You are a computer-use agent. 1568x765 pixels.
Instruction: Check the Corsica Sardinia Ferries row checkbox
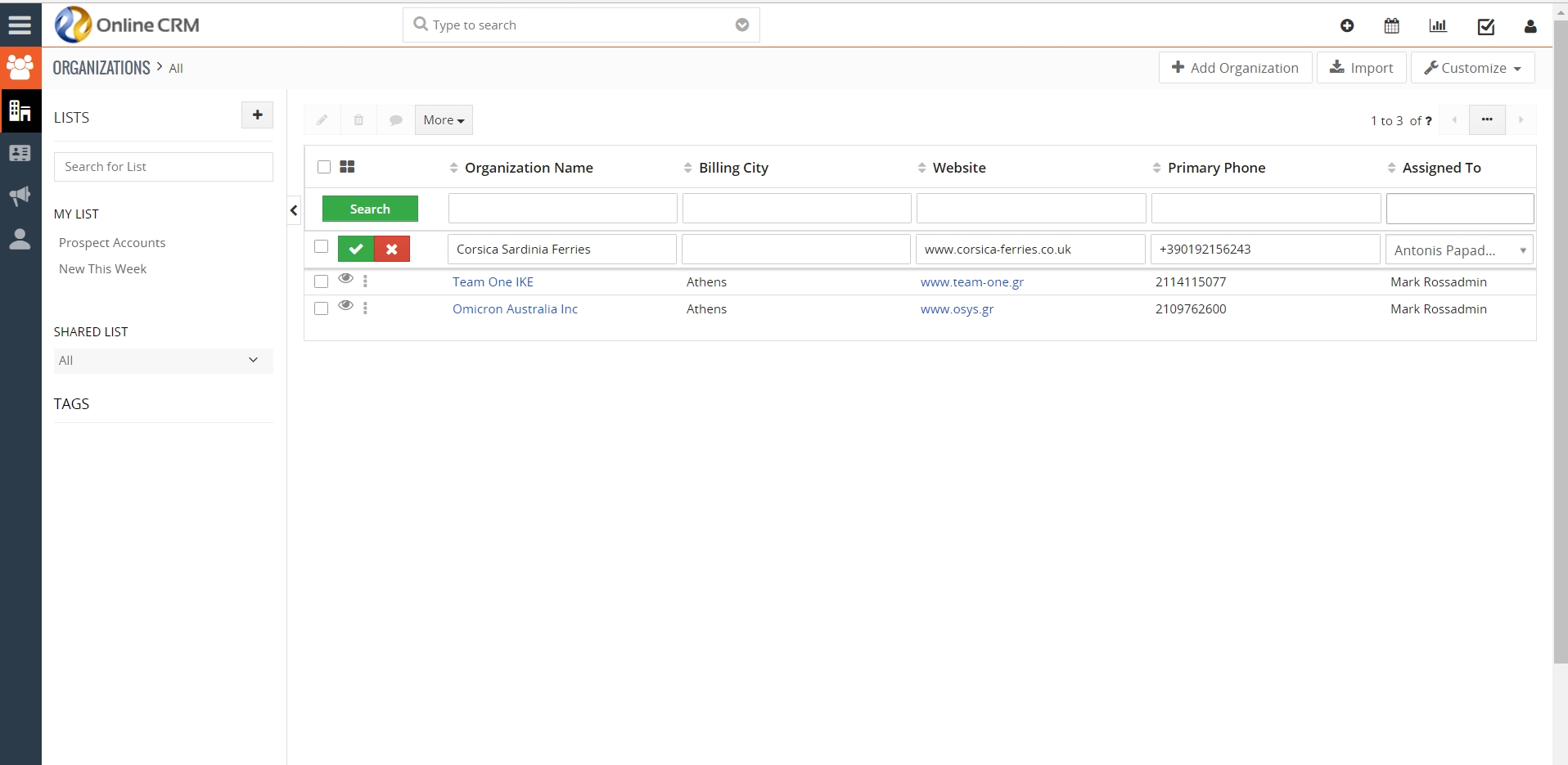[322, 246]
